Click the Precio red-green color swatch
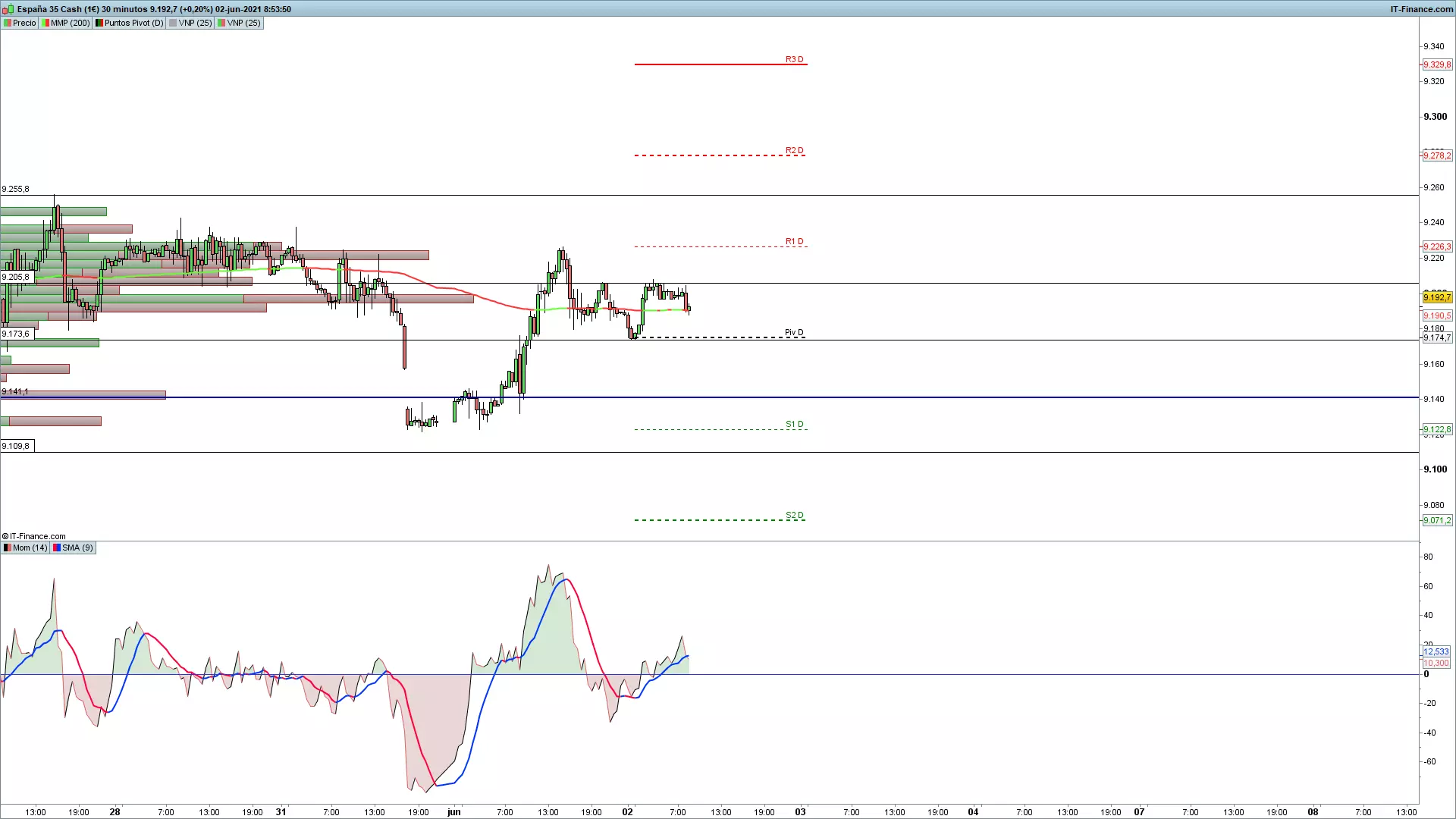The height and width of the screenshot is (819, 1456). point(7,23)
